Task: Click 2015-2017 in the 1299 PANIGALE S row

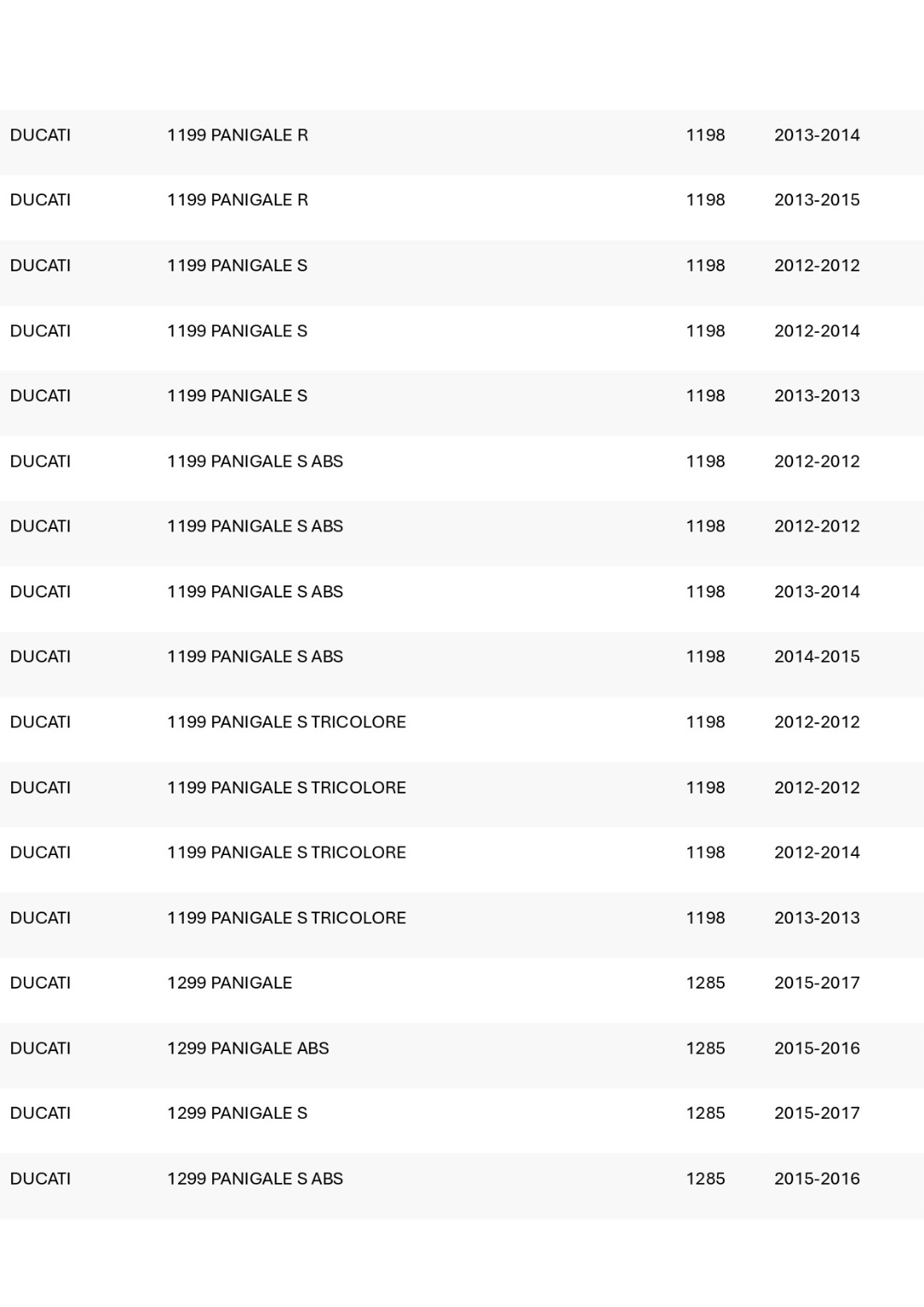Action: (817, 1114)
